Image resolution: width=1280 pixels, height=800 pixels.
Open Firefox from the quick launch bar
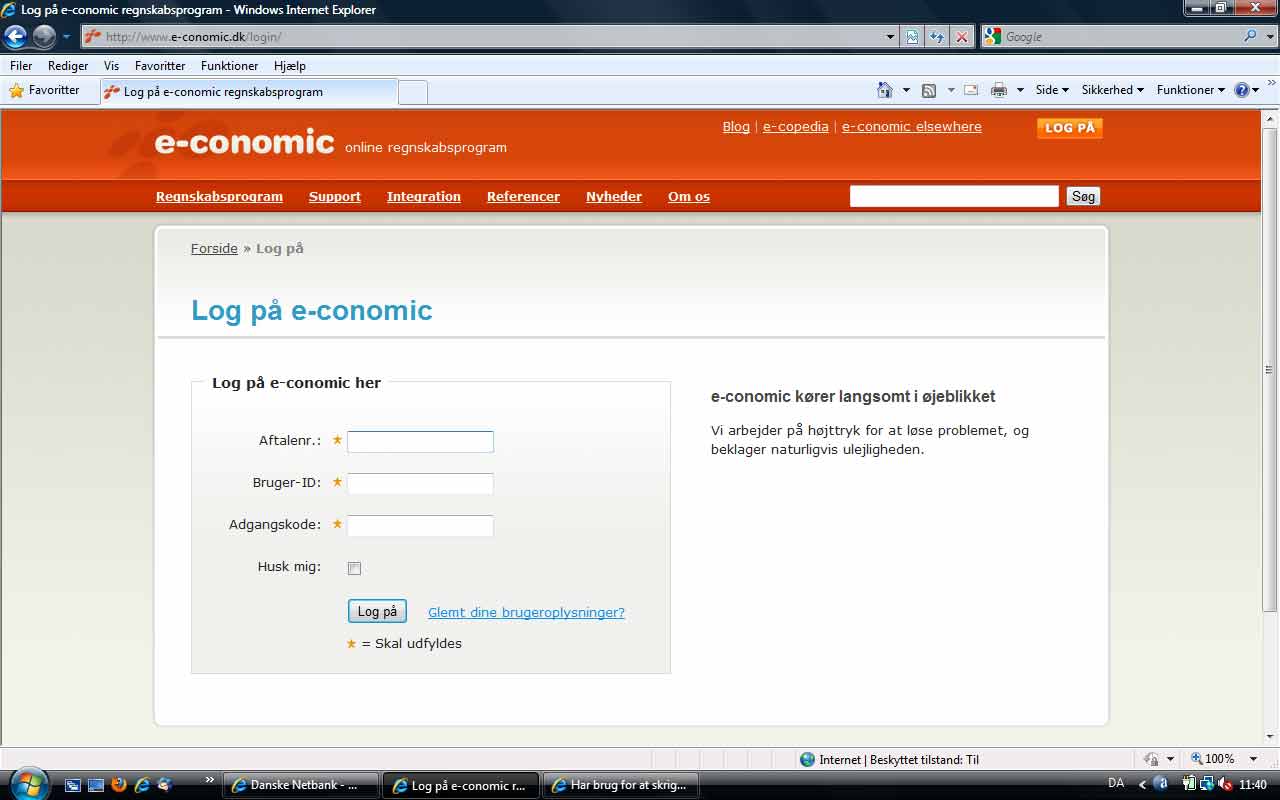[x=119, y=785]
